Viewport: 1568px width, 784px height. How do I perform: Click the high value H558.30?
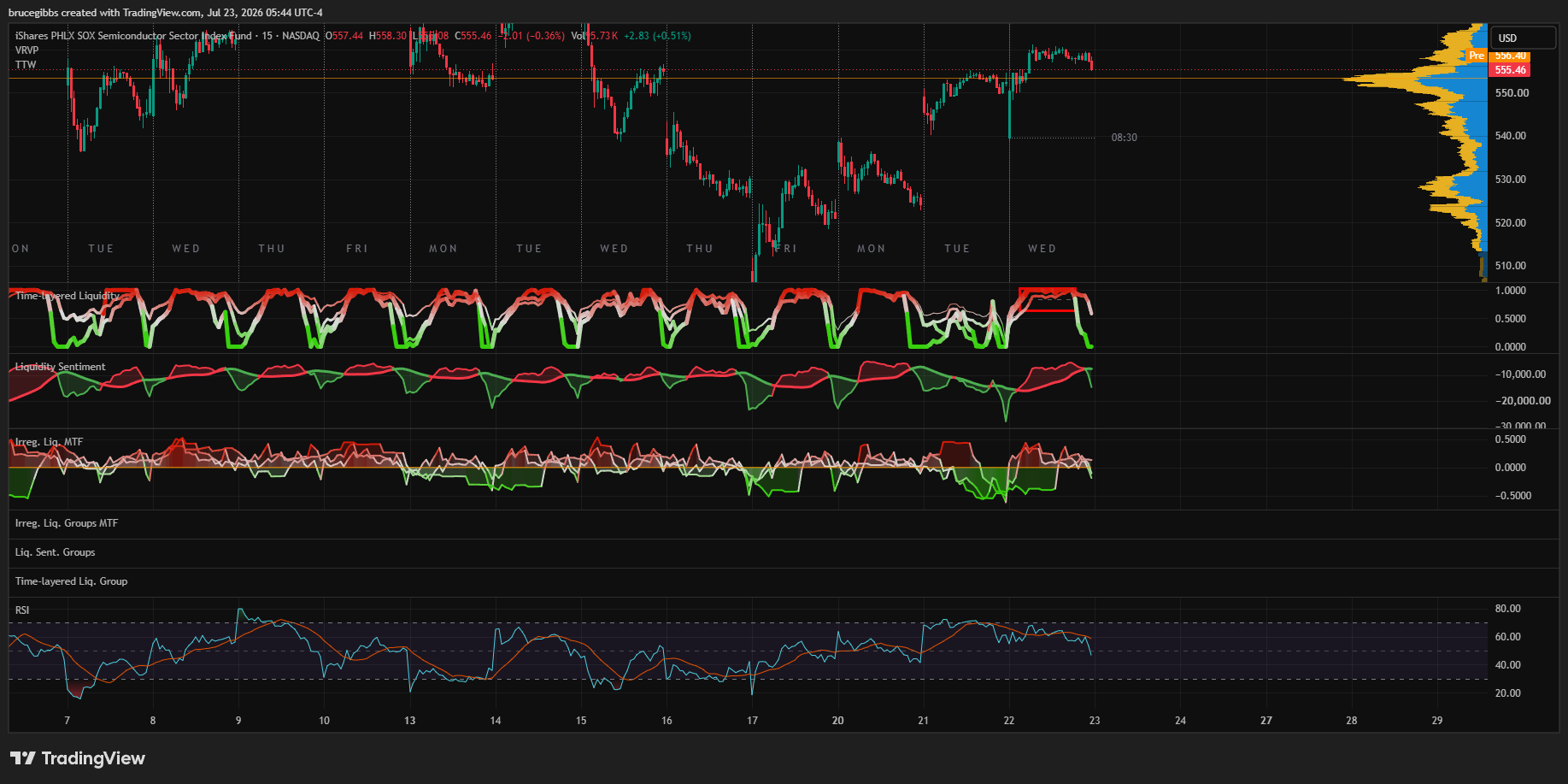388,36
